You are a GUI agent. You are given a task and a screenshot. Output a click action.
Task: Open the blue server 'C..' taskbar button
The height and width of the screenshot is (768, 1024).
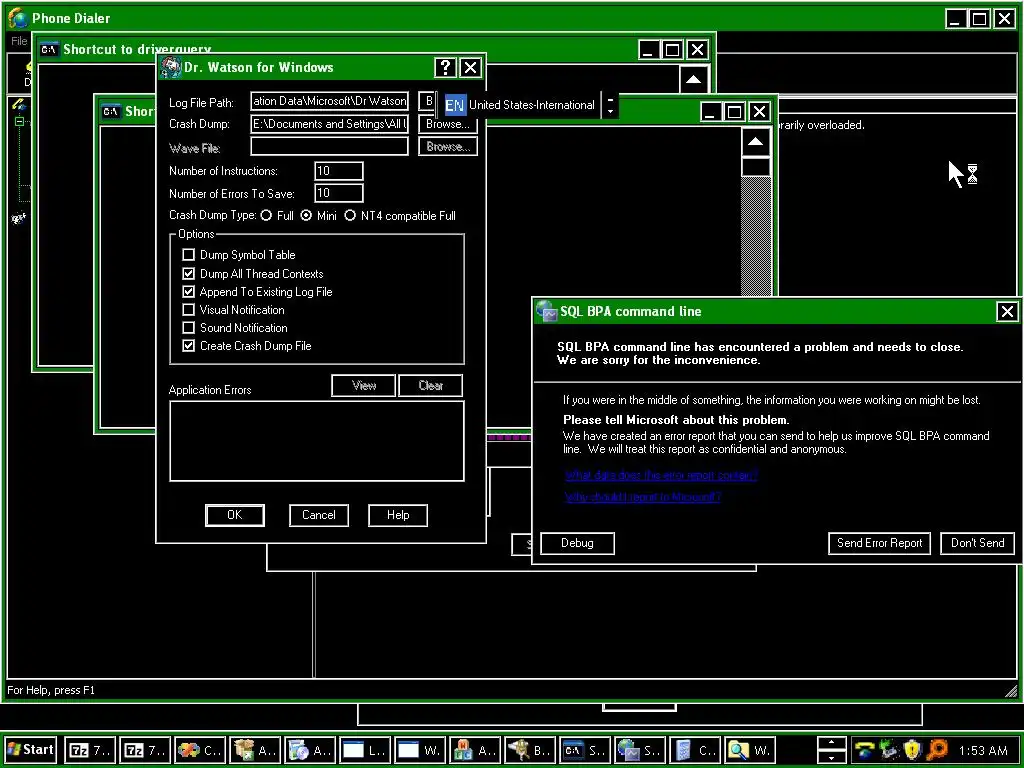tap(696, 750)
